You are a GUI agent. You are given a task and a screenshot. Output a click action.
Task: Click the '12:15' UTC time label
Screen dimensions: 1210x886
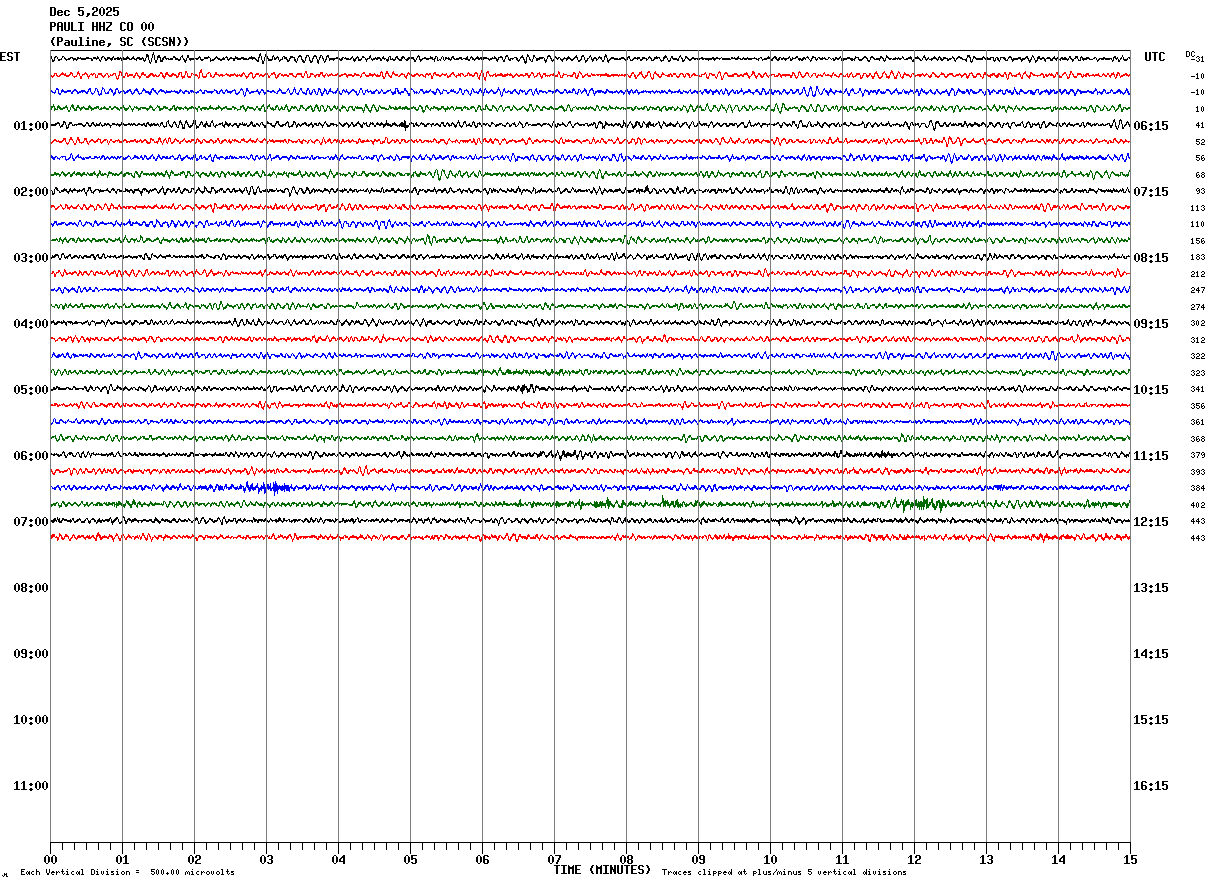[x=1151, y=522]
